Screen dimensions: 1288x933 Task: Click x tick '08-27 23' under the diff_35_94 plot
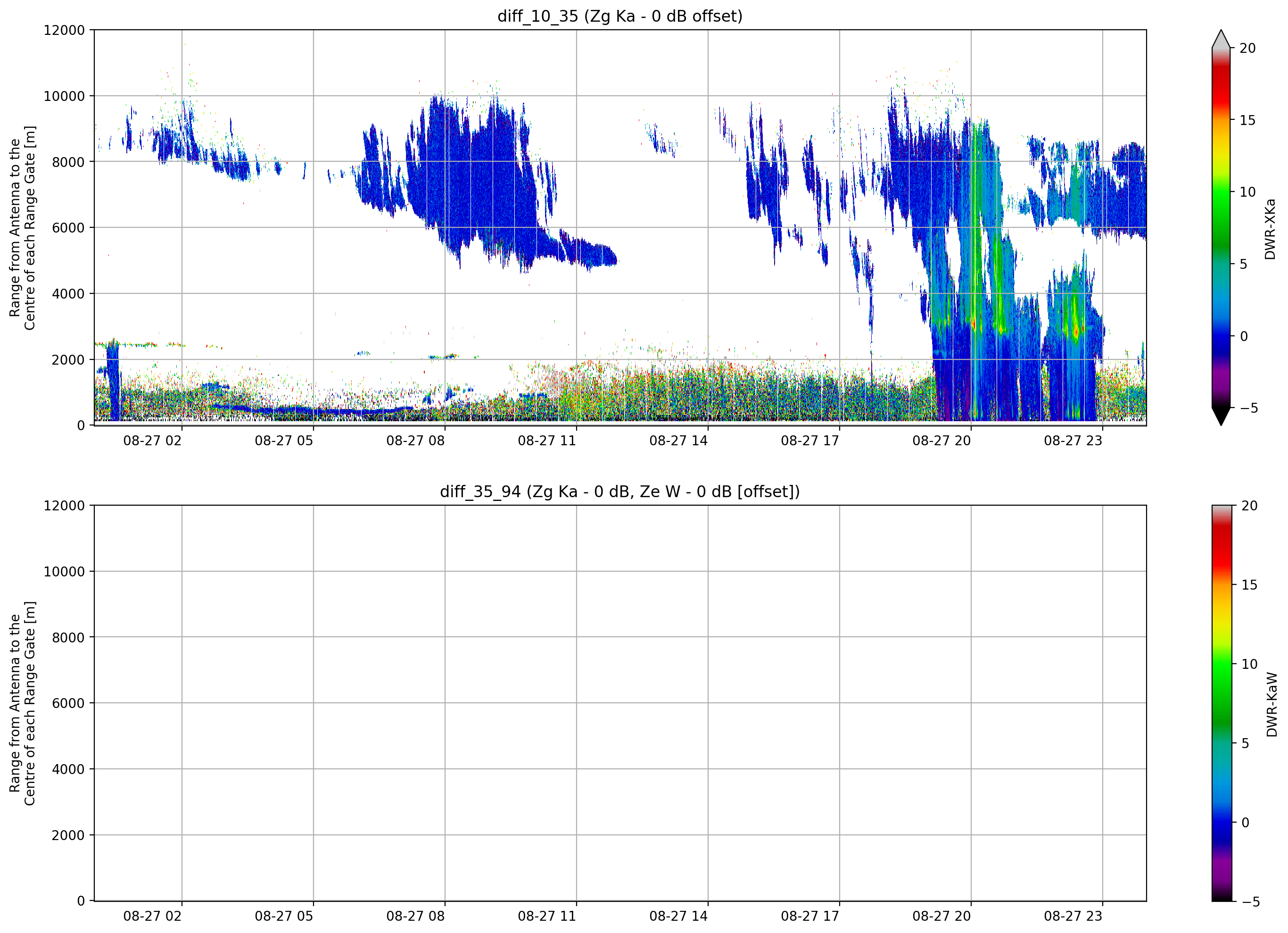click(1073, 916)
